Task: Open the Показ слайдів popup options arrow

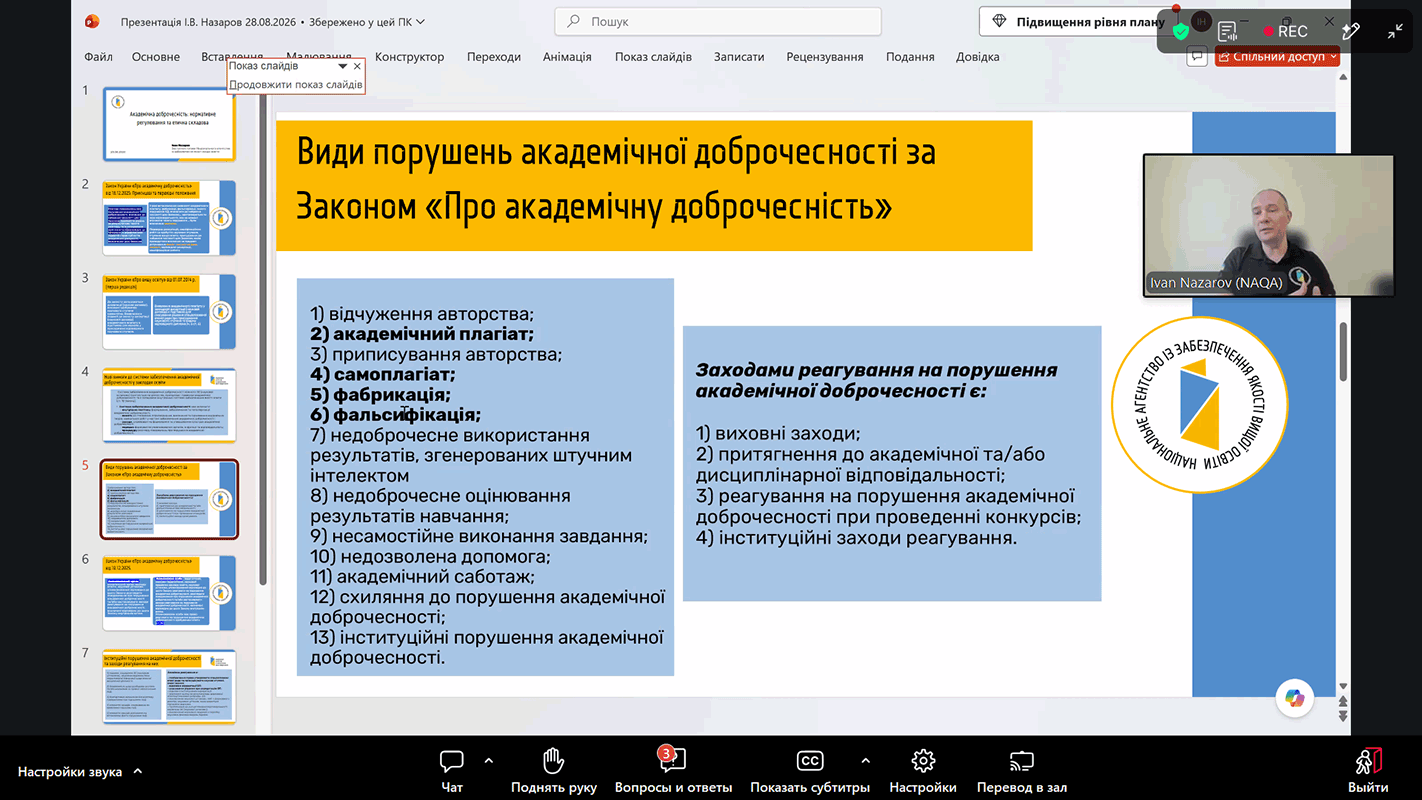Action: pyautogui.click(x=343, y=67)
